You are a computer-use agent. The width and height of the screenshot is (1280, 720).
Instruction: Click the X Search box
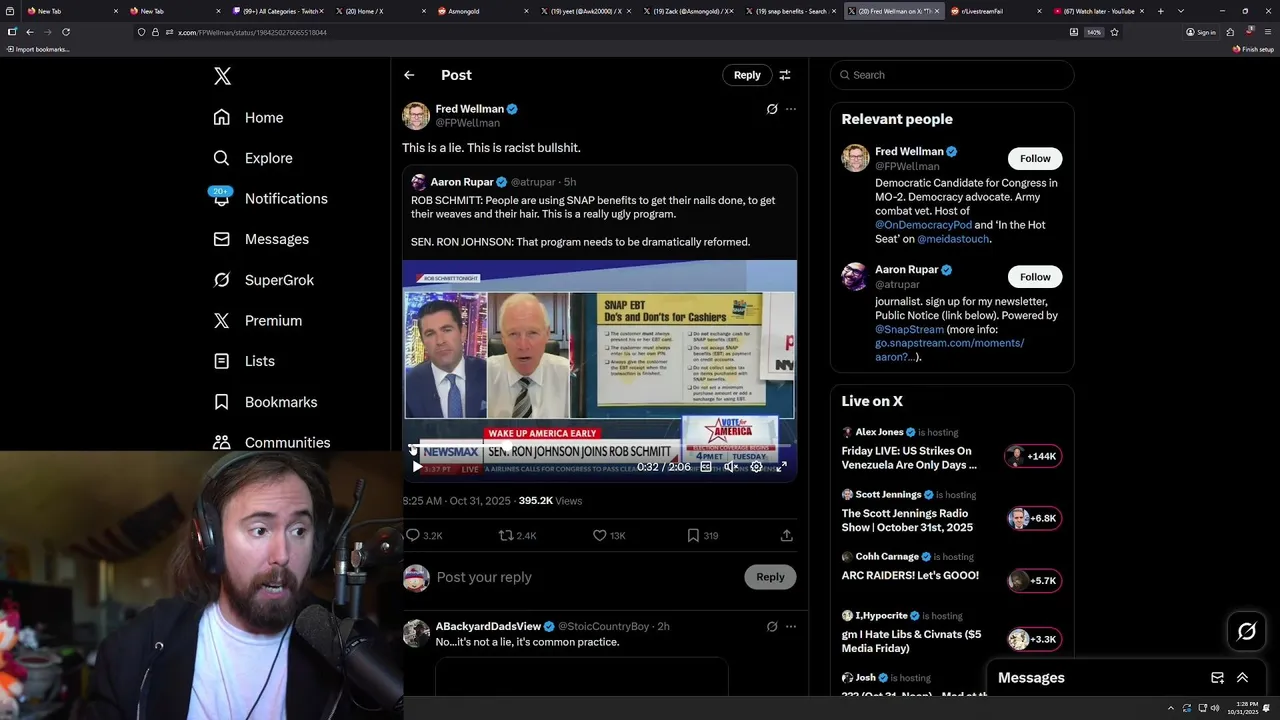952,75
